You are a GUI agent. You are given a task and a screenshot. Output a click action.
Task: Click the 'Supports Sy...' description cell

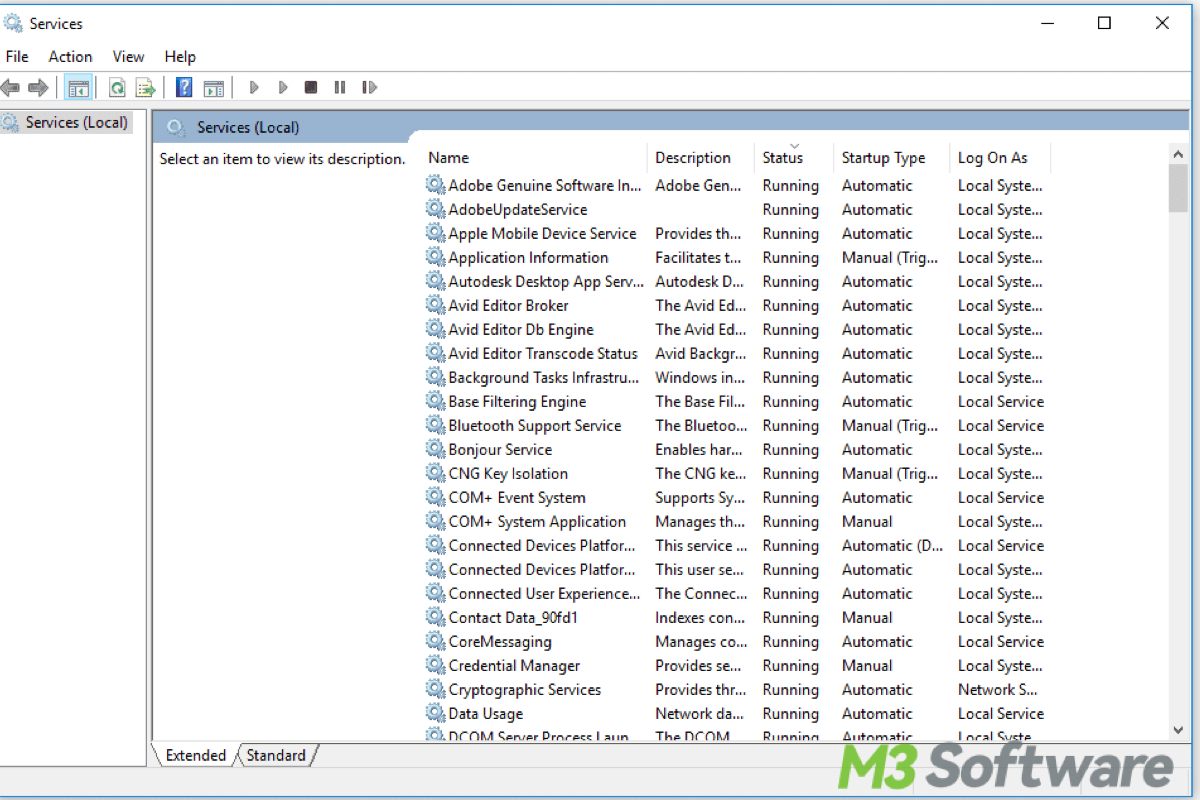tap(699, 497)
